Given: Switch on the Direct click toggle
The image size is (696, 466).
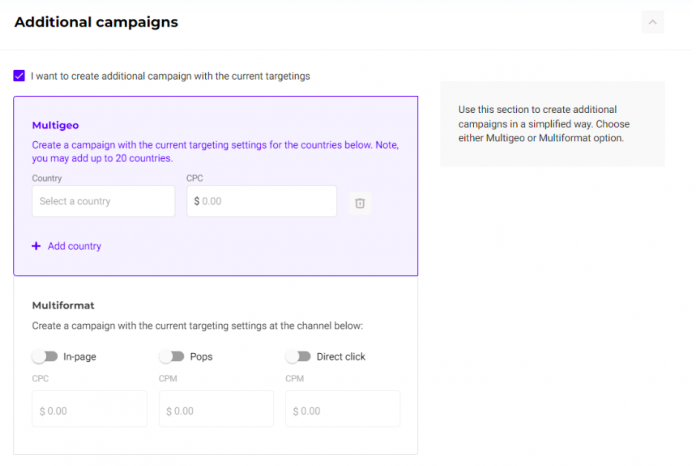Looking at the screenshot, I should pyautogui.click(x=298, y=356).
